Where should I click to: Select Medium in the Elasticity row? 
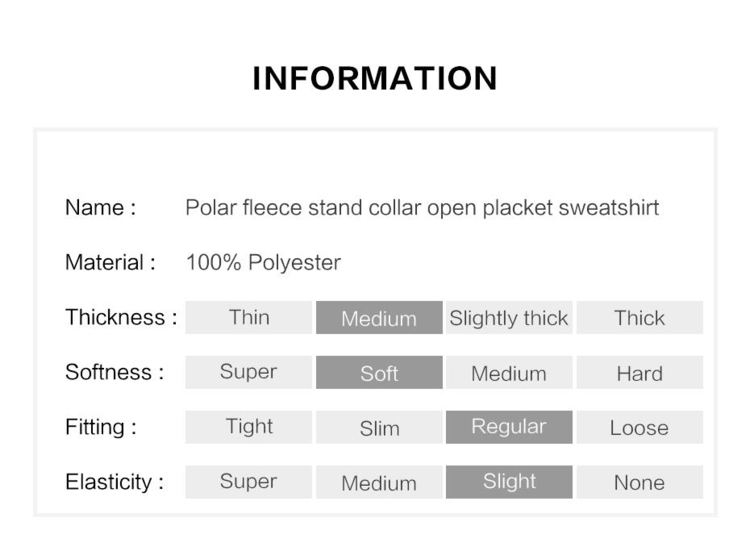[379, 482]
